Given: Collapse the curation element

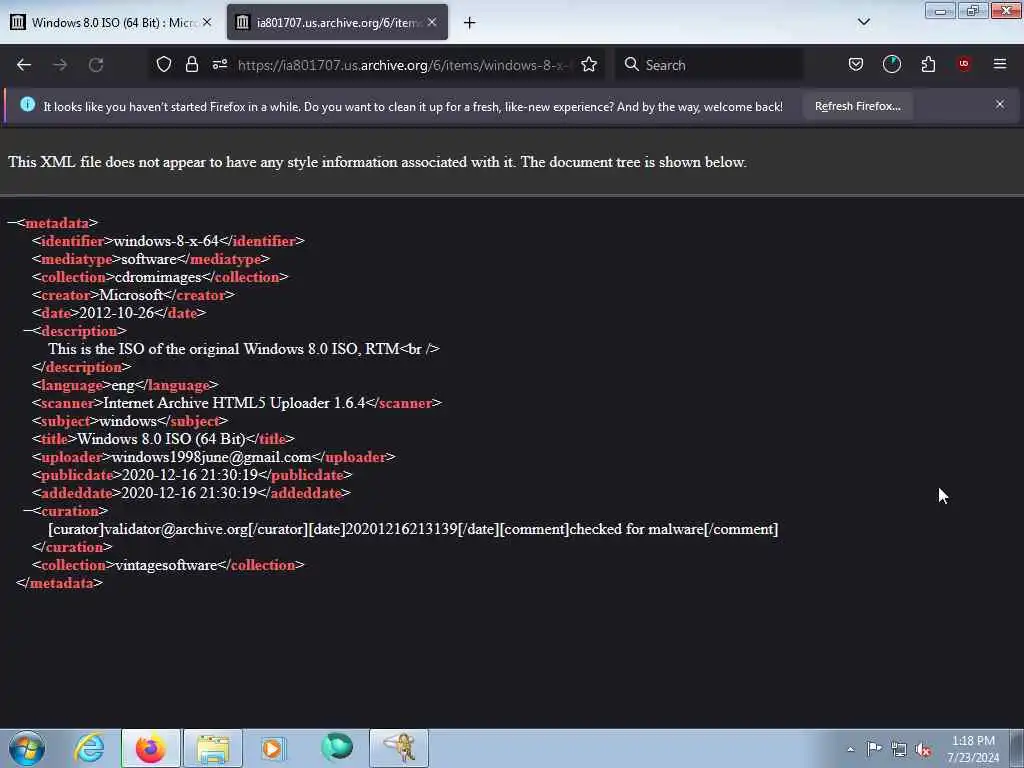Looking at the screenshot, I should tap(28, 511).
